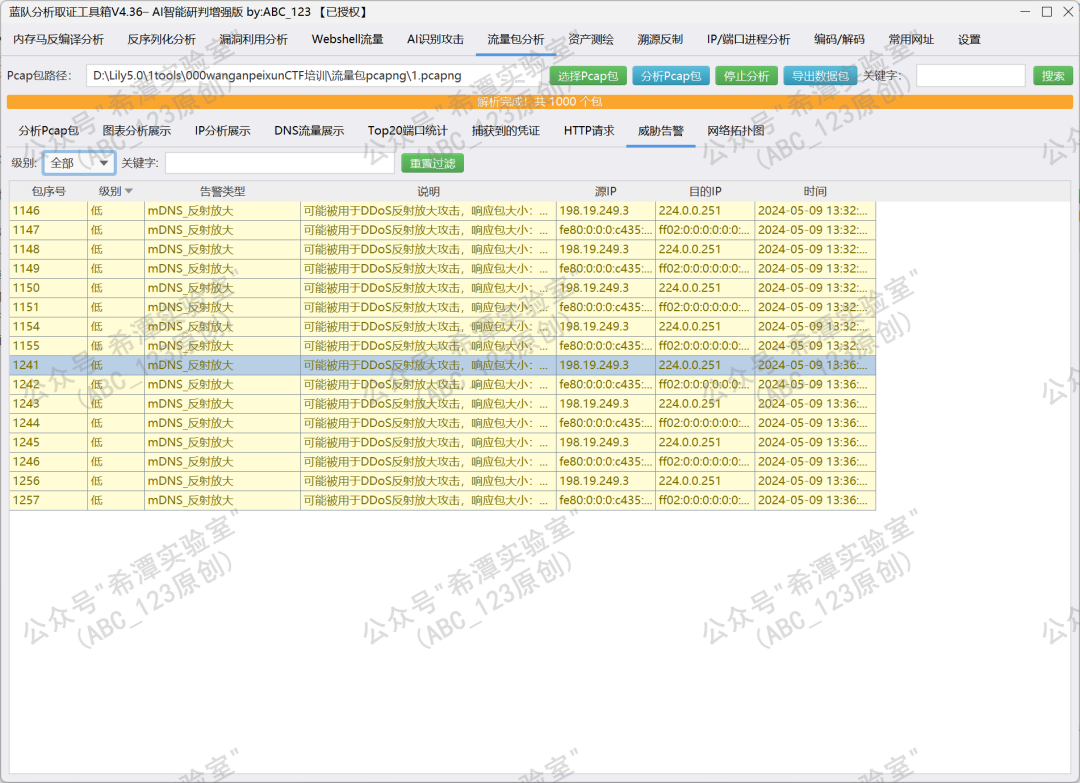The width and height of the screenshot is (1080, 783).
Task: Focus the 关键字 filter input field
Action: [x=280, y=163]
